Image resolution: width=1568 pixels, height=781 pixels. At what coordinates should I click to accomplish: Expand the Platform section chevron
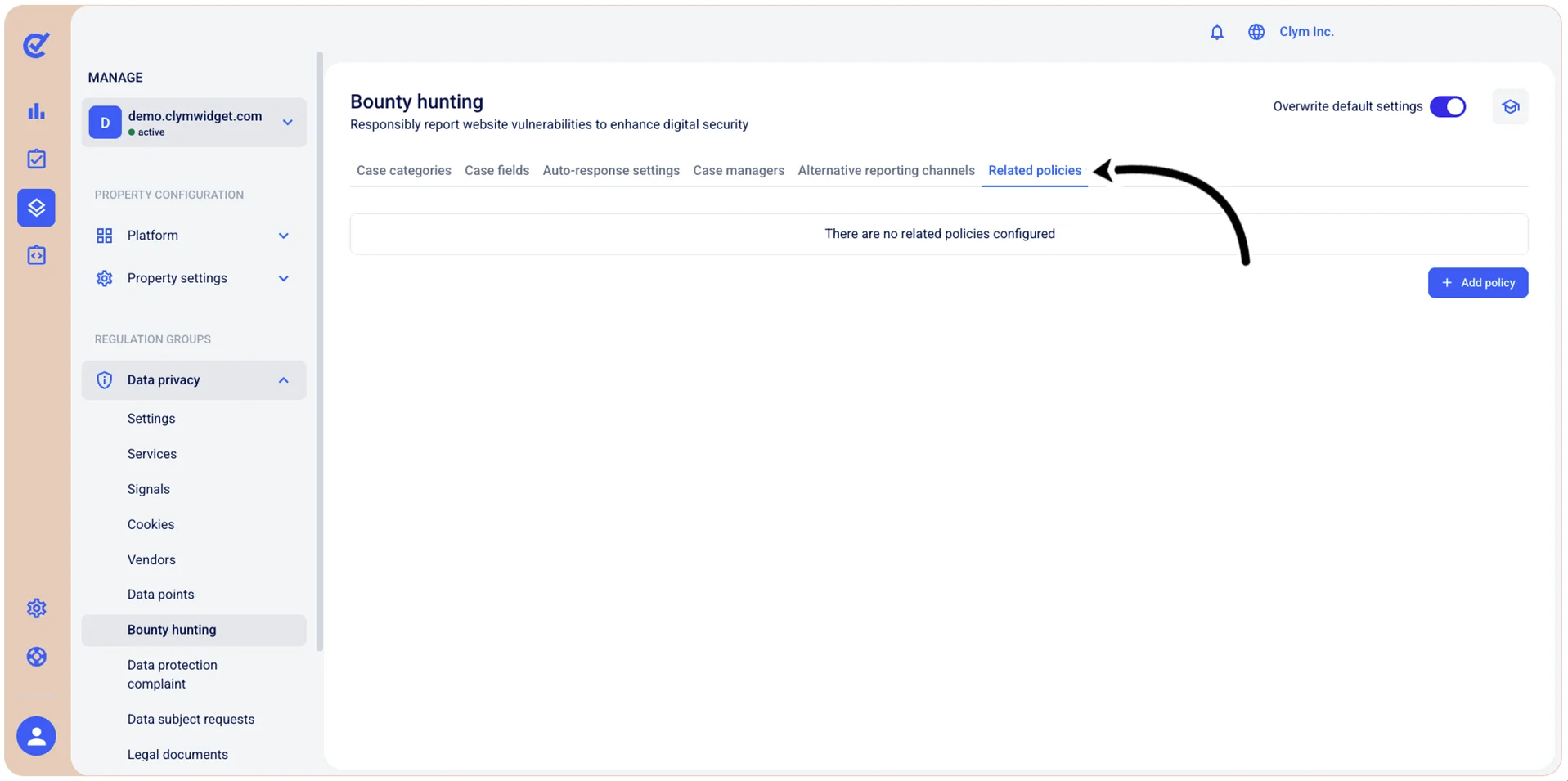283,236
